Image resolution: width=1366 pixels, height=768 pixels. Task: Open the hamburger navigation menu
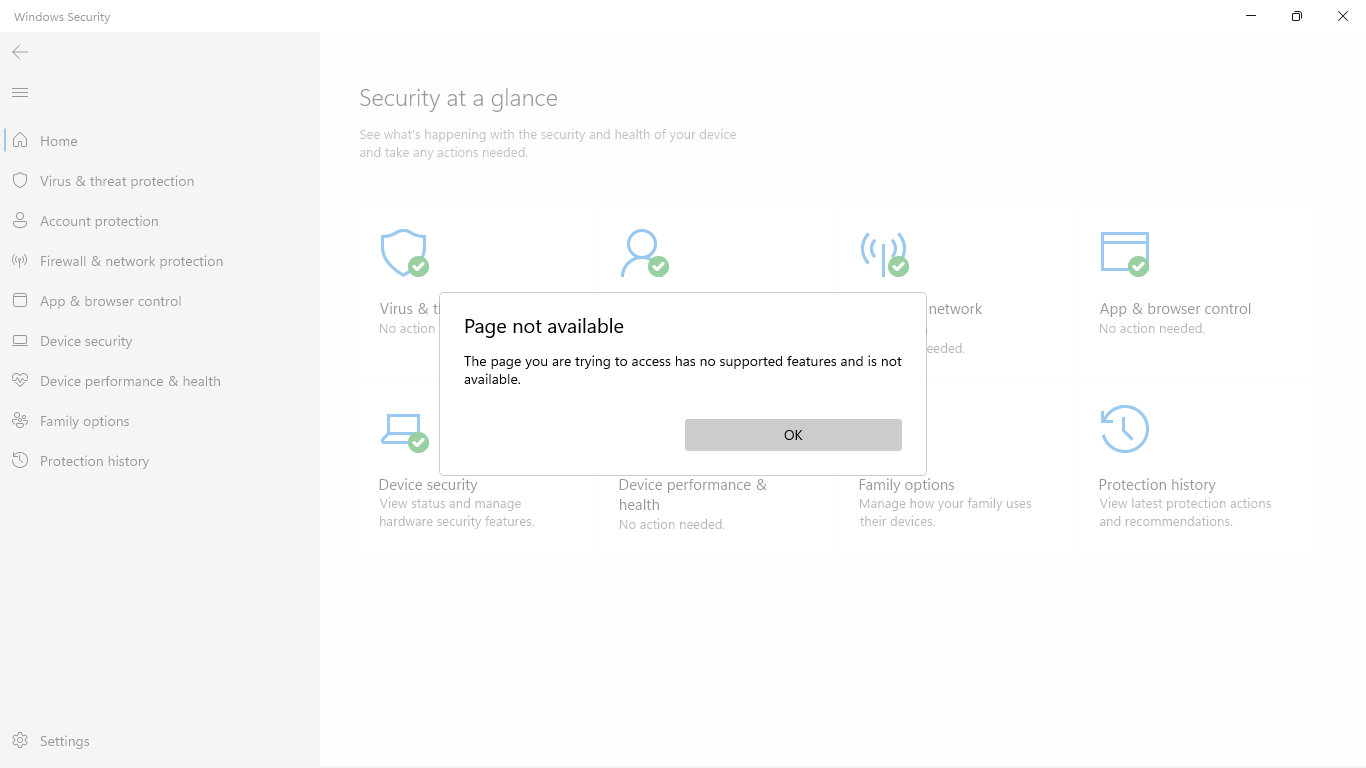click(19, 91)
